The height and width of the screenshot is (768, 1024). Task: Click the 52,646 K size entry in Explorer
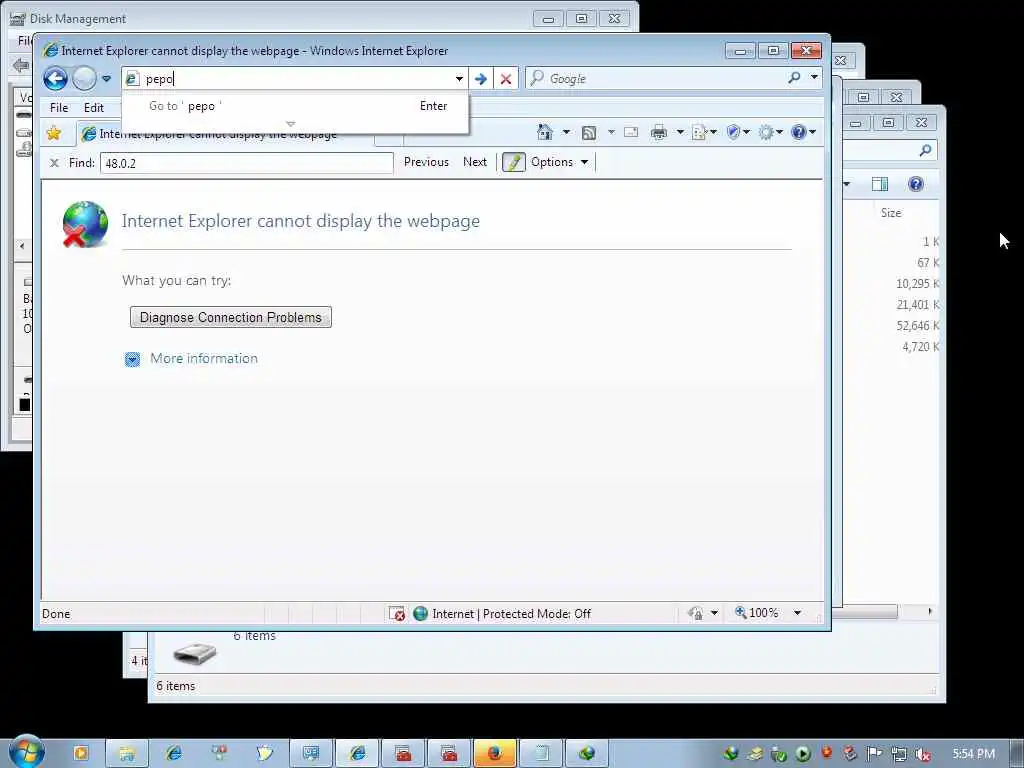tap(917, 326)
